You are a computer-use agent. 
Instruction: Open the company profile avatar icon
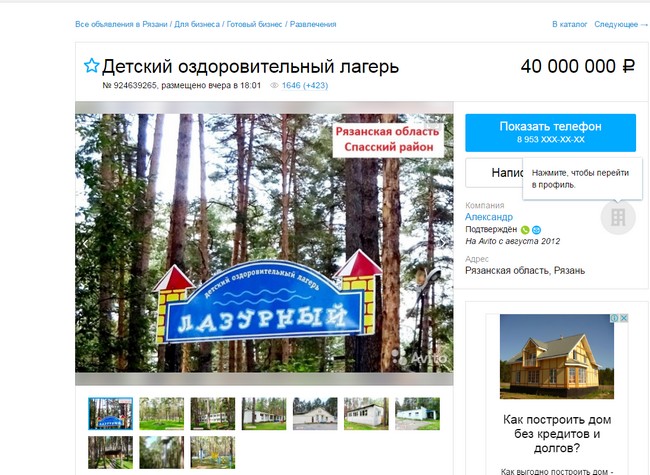tap(618, 217)
